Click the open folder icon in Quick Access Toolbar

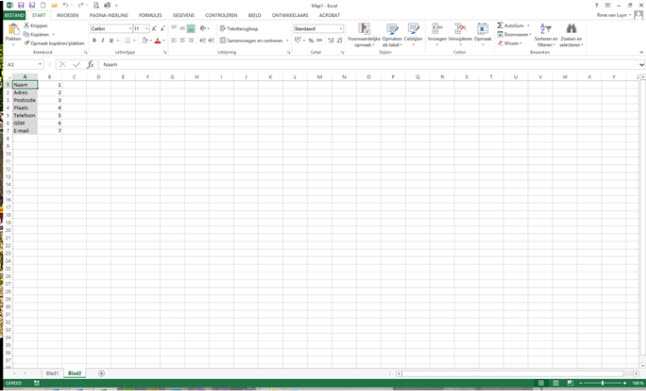coord(54,5)
